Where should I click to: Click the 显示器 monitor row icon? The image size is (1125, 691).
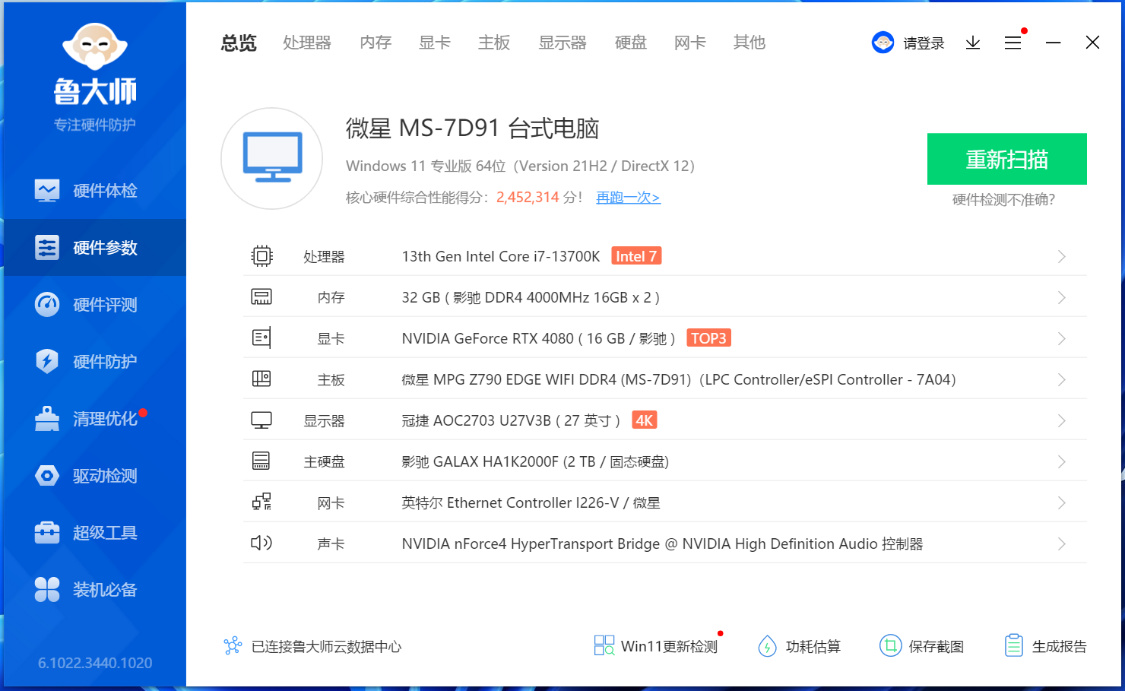coord(262,420)
